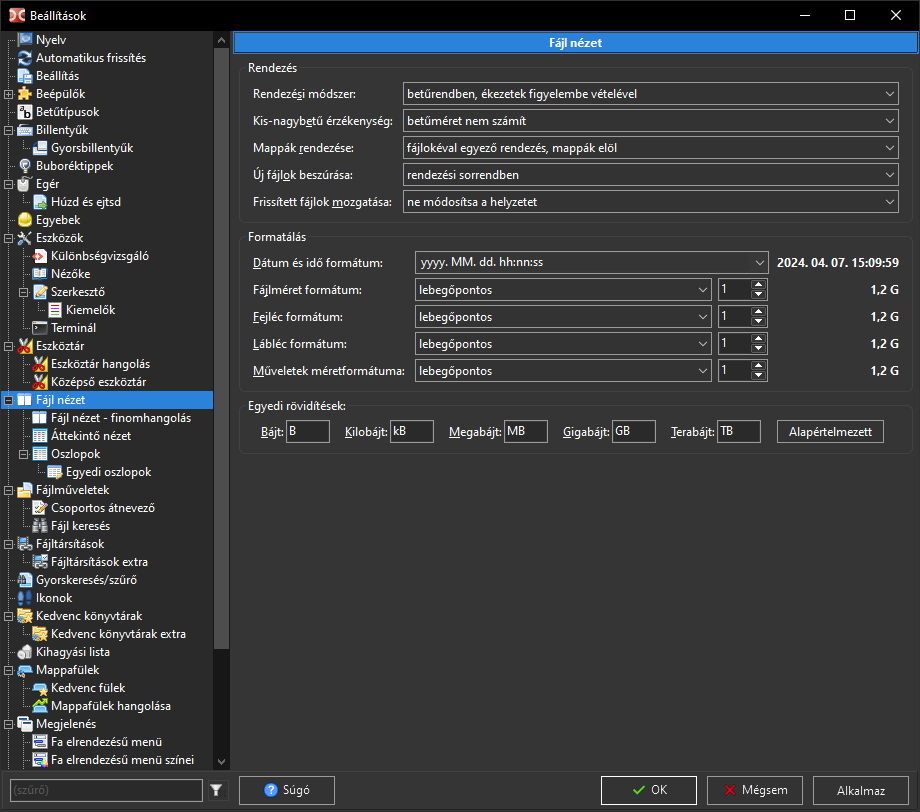
Task: Click the Beépülők plugin puzzle icon
Action: click(25, 94)
